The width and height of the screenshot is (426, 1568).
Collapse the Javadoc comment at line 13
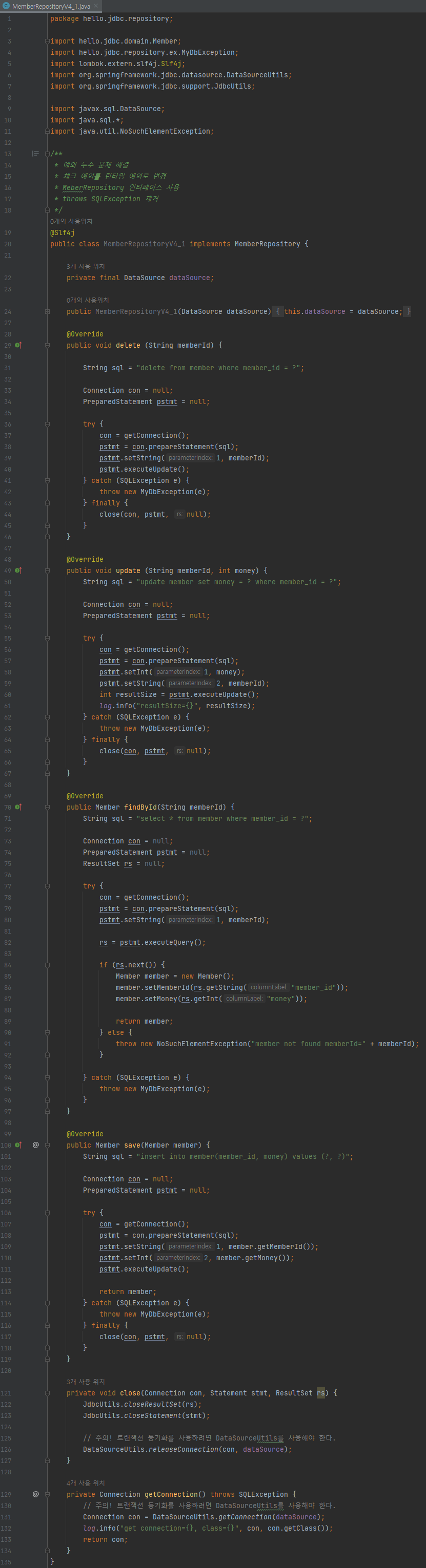click(47, 154)
